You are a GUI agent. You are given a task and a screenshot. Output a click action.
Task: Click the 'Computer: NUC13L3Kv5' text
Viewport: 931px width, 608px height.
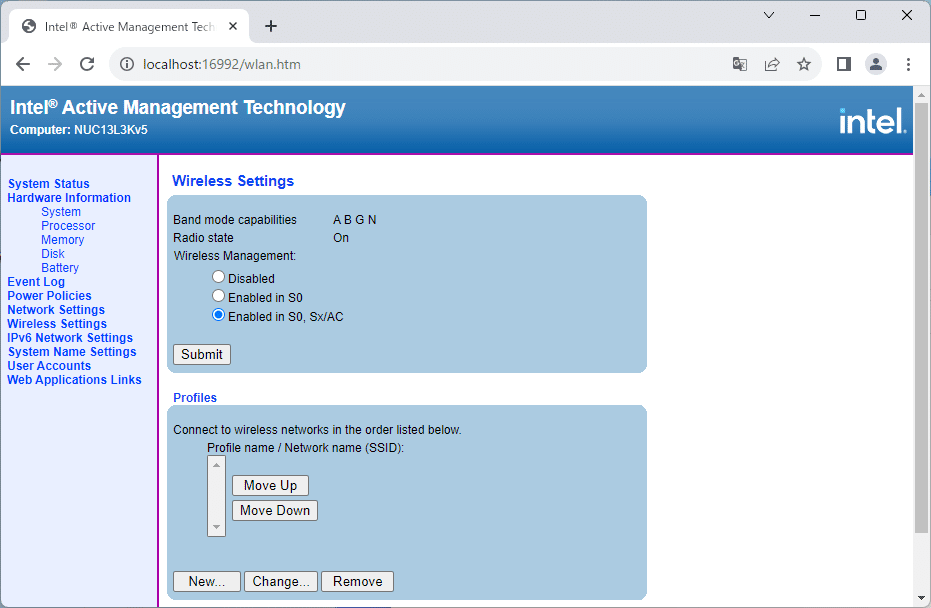[79, 130]
